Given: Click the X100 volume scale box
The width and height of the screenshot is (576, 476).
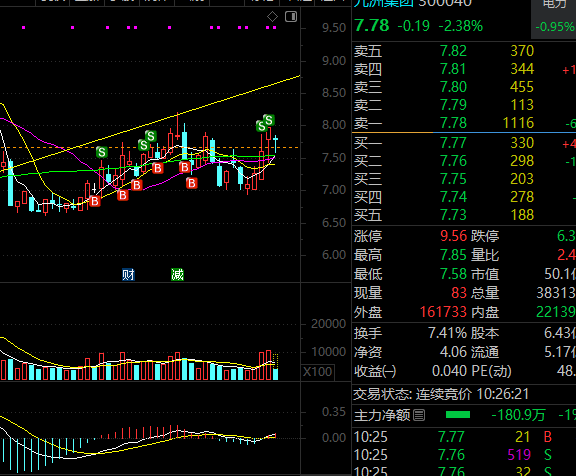Looking at the screenshot, I should [318, 372].
